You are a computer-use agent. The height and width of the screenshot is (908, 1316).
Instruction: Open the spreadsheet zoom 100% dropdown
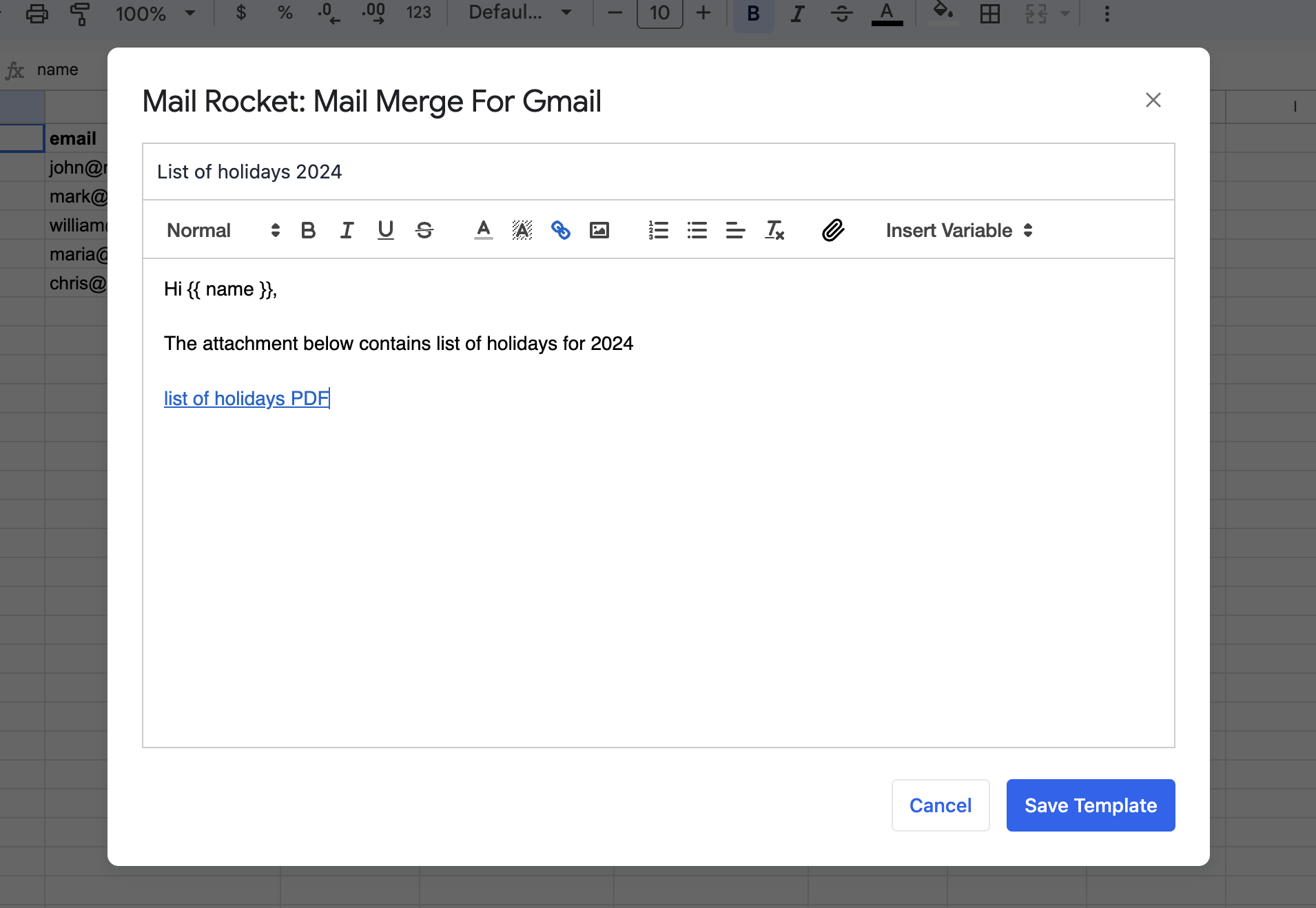155,14
